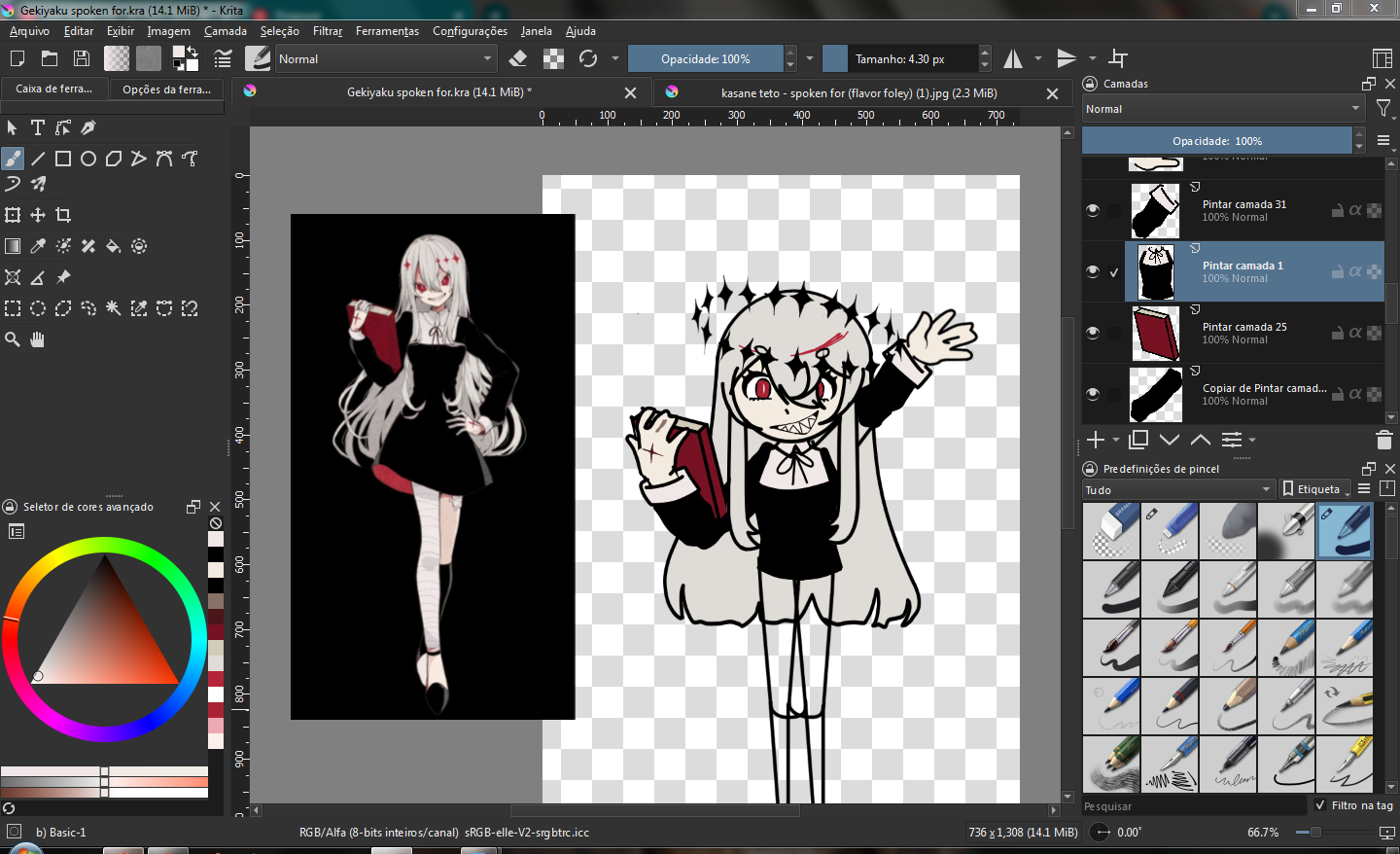Image resolution: width=1400 pixels, height=854 pixels.
Task: Click the Etiqueta button
Action: [1315, 489]
